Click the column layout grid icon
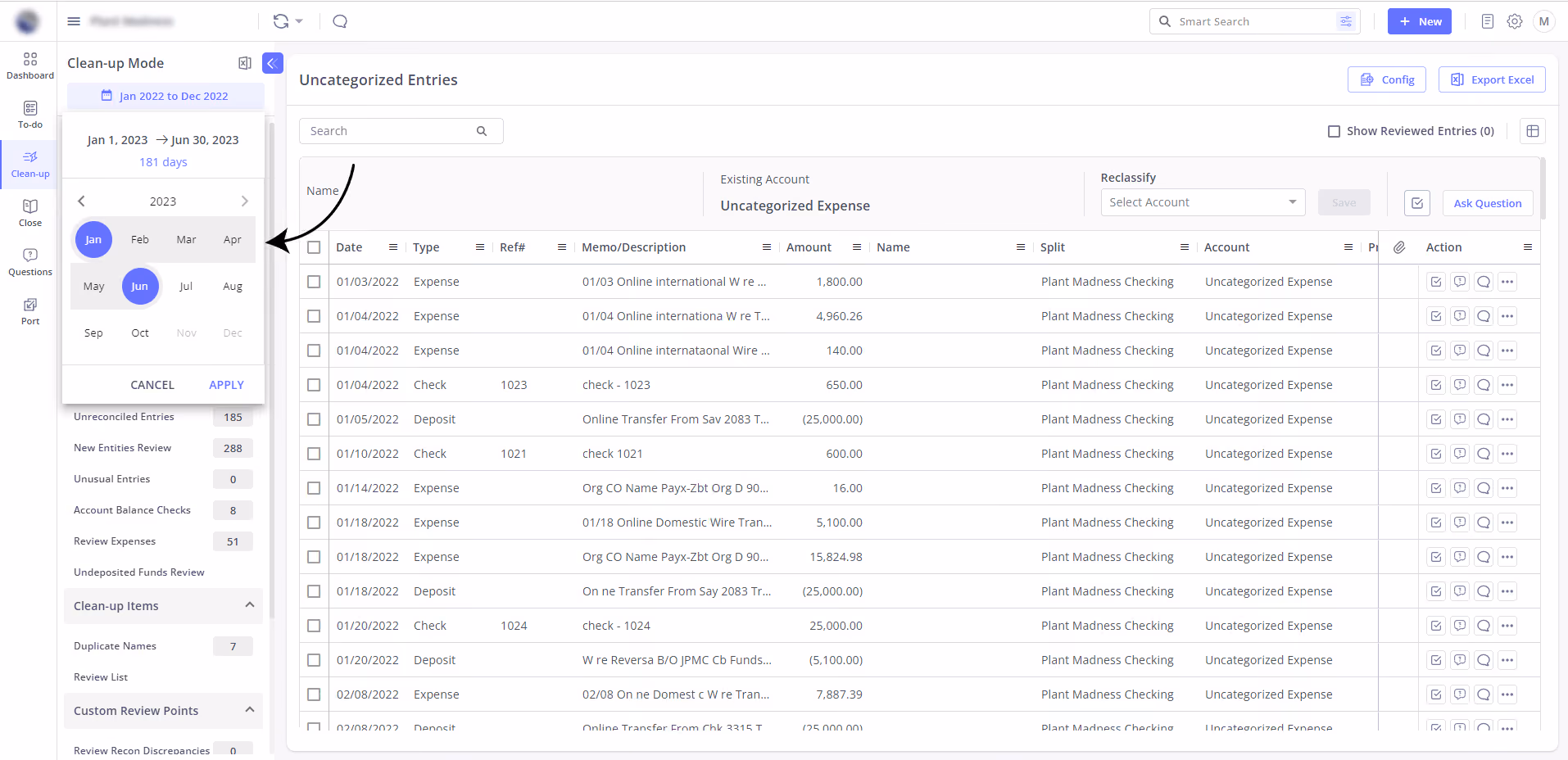Screen dimensions: 1568x760 pyautogui.click(x=1533, y=131)
